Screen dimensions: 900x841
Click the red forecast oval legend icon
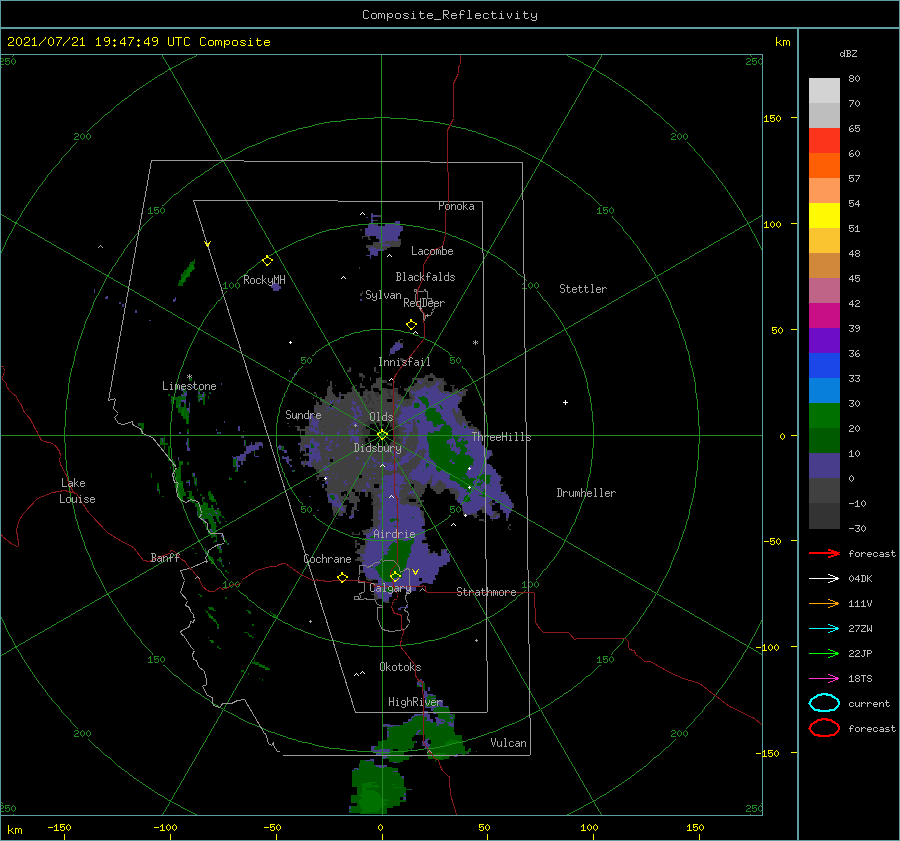(x=824, y=728)
